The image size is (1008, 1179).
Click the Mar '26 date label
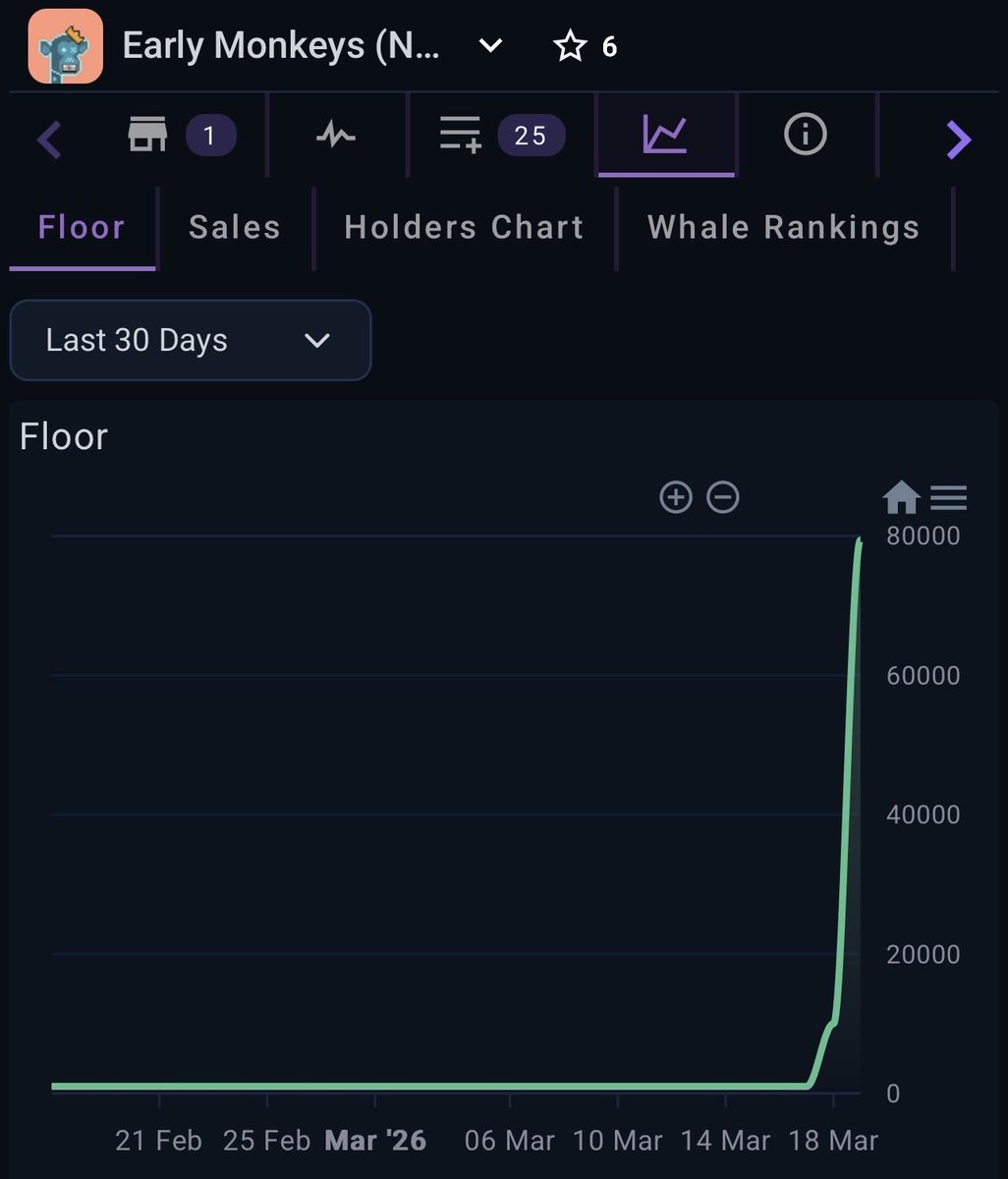click(x=375, y=1141)
